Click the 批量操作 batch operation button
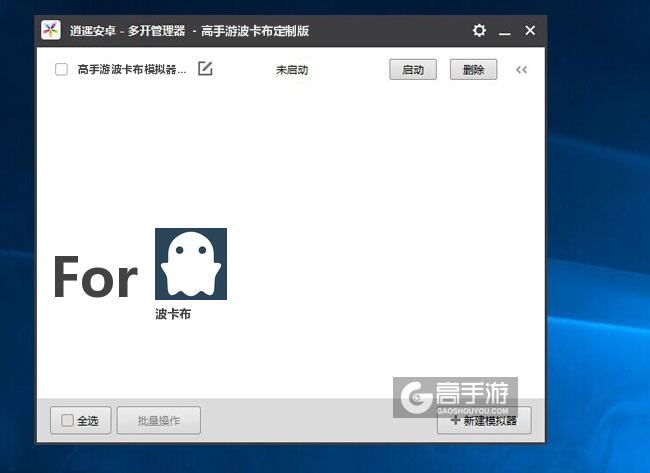The width and height of the screenshot is (650, 473). [159, 420]
